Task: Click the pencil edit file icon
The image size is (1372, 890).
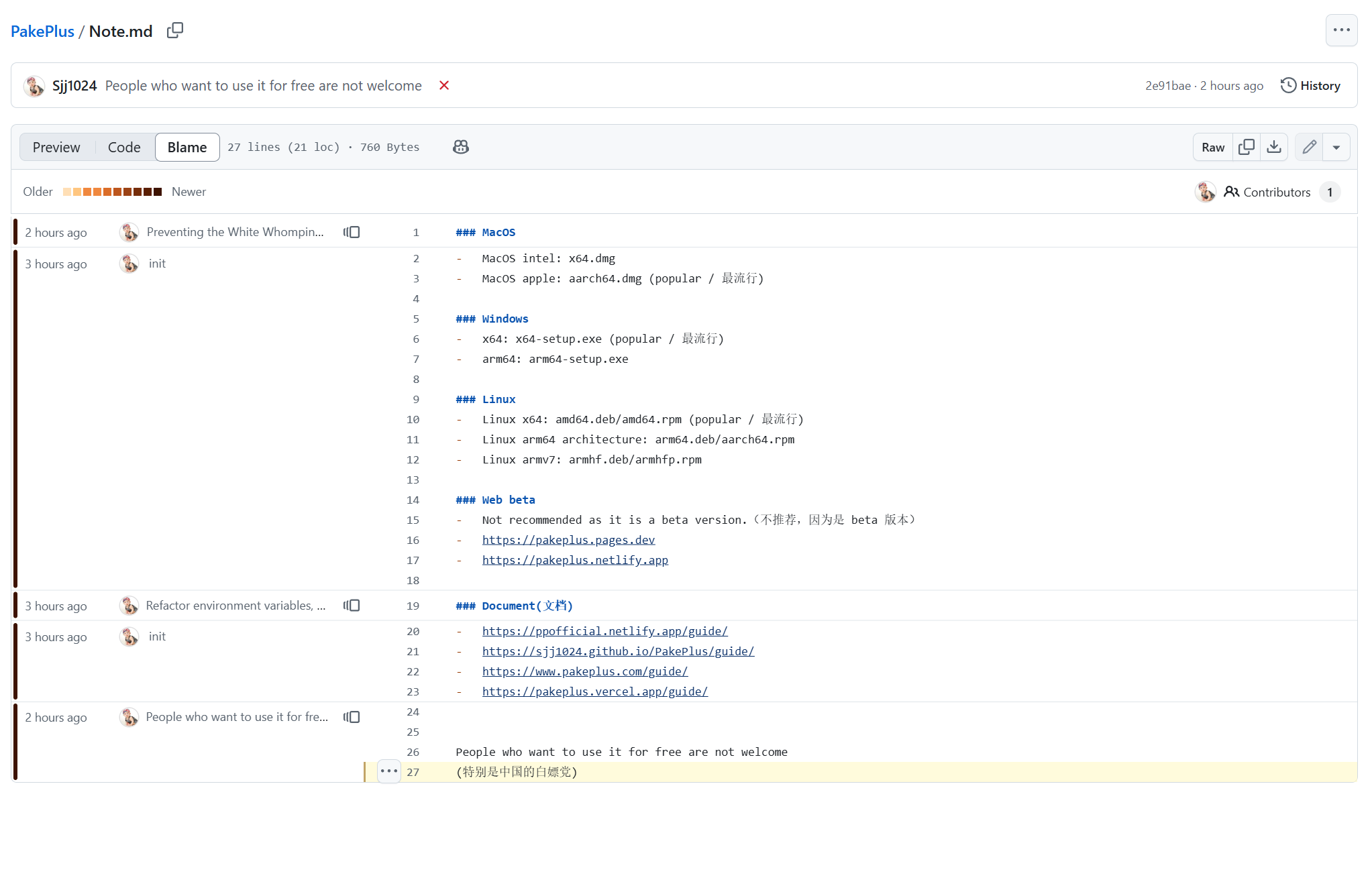Action: tap(1309, 147)
